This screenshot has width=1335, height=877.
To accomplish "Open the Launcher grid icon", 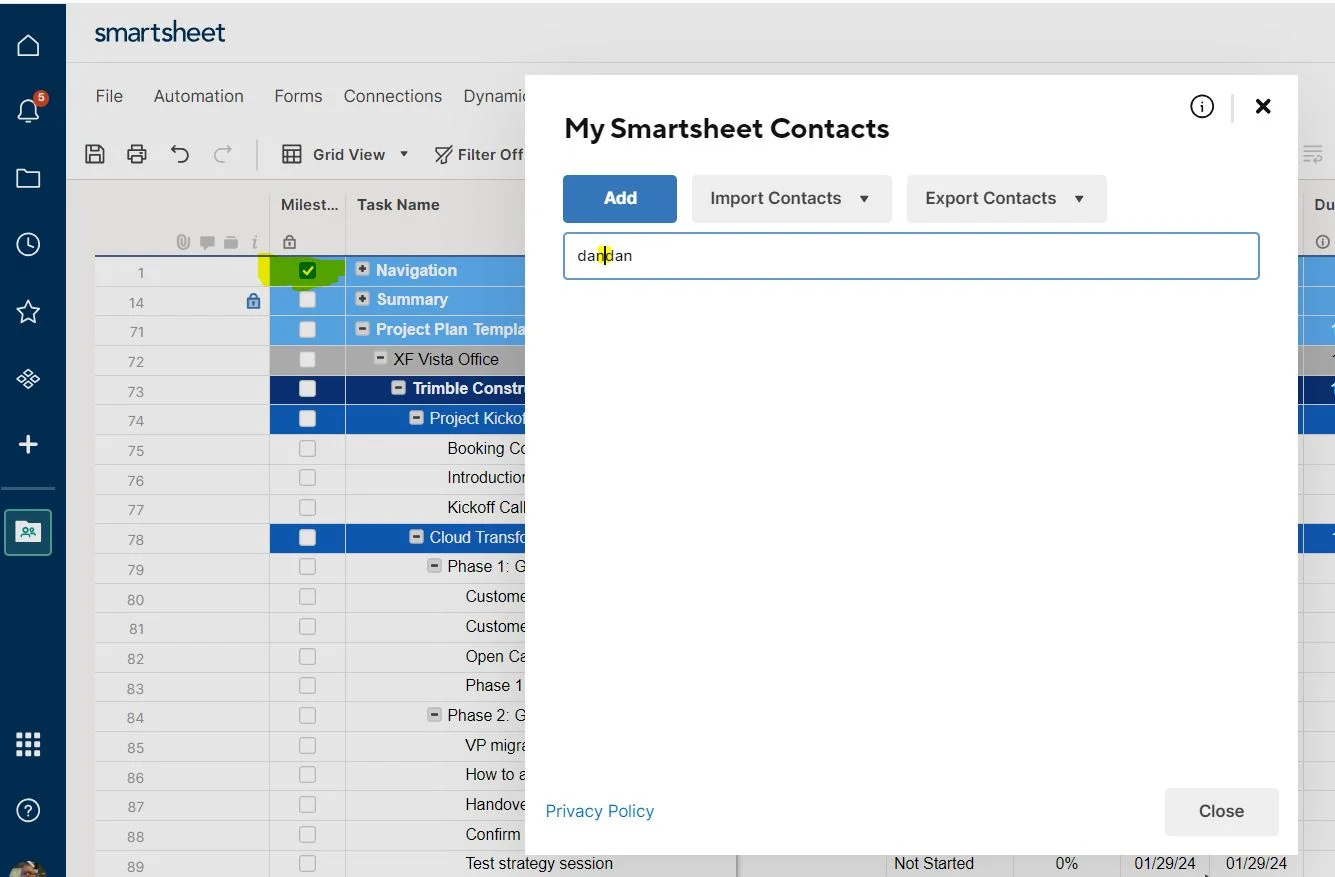I will point(28,744).
